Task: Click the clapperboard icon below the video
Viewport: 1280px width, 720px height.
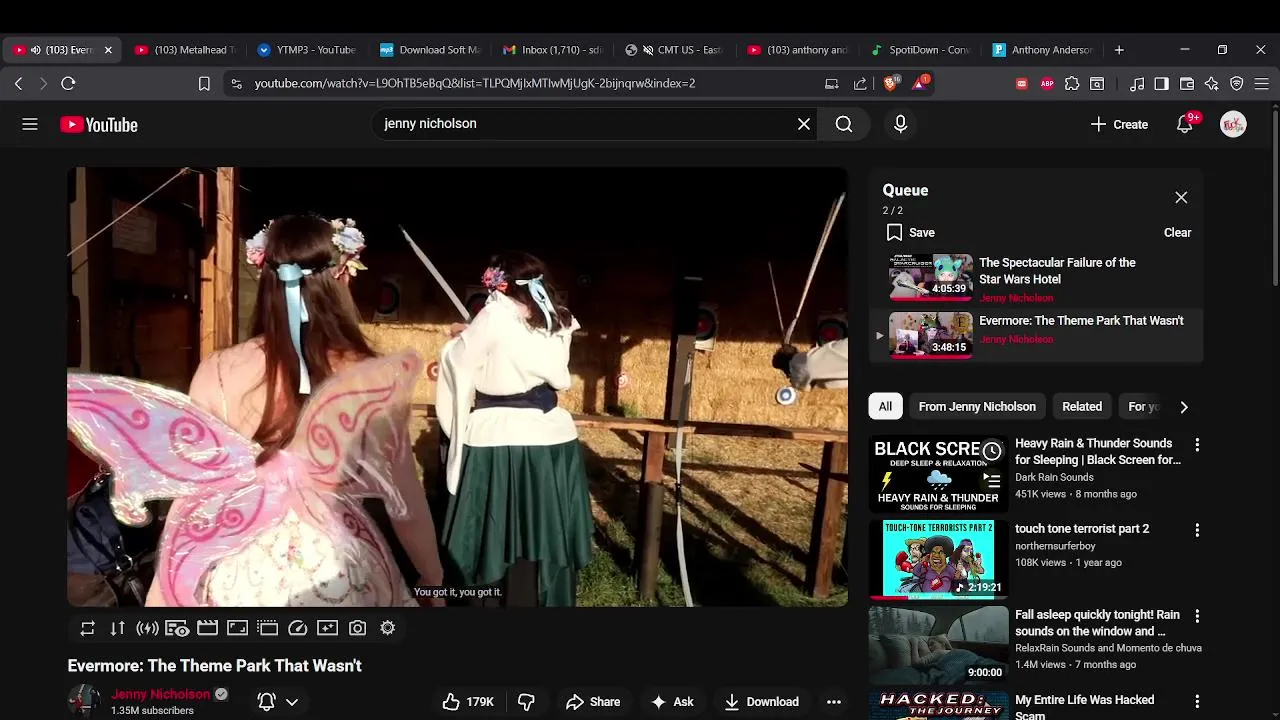Action: pos(207,628)
